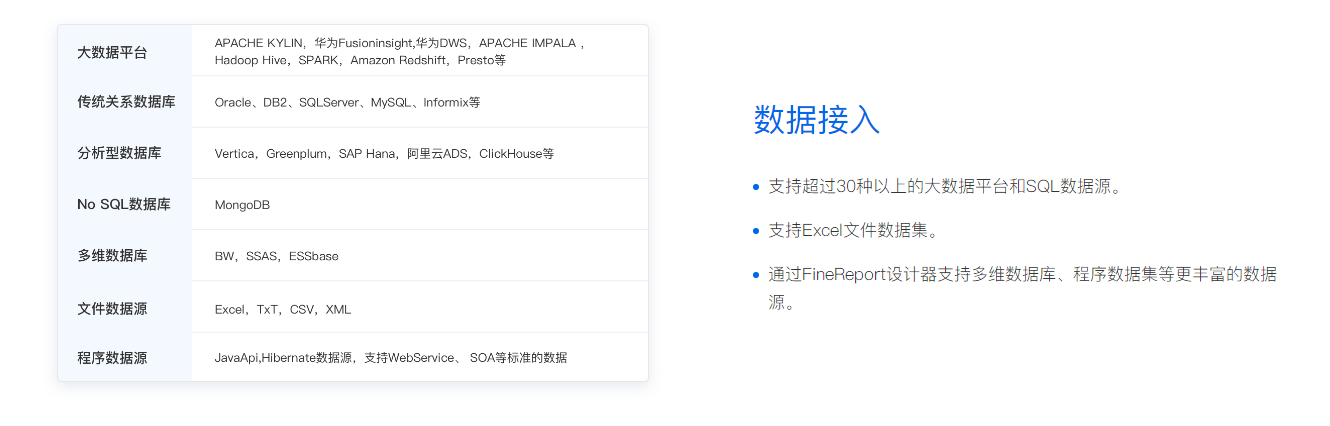Select the 分析型数据库 row label

pyautogui.click(x=119, y=153)
